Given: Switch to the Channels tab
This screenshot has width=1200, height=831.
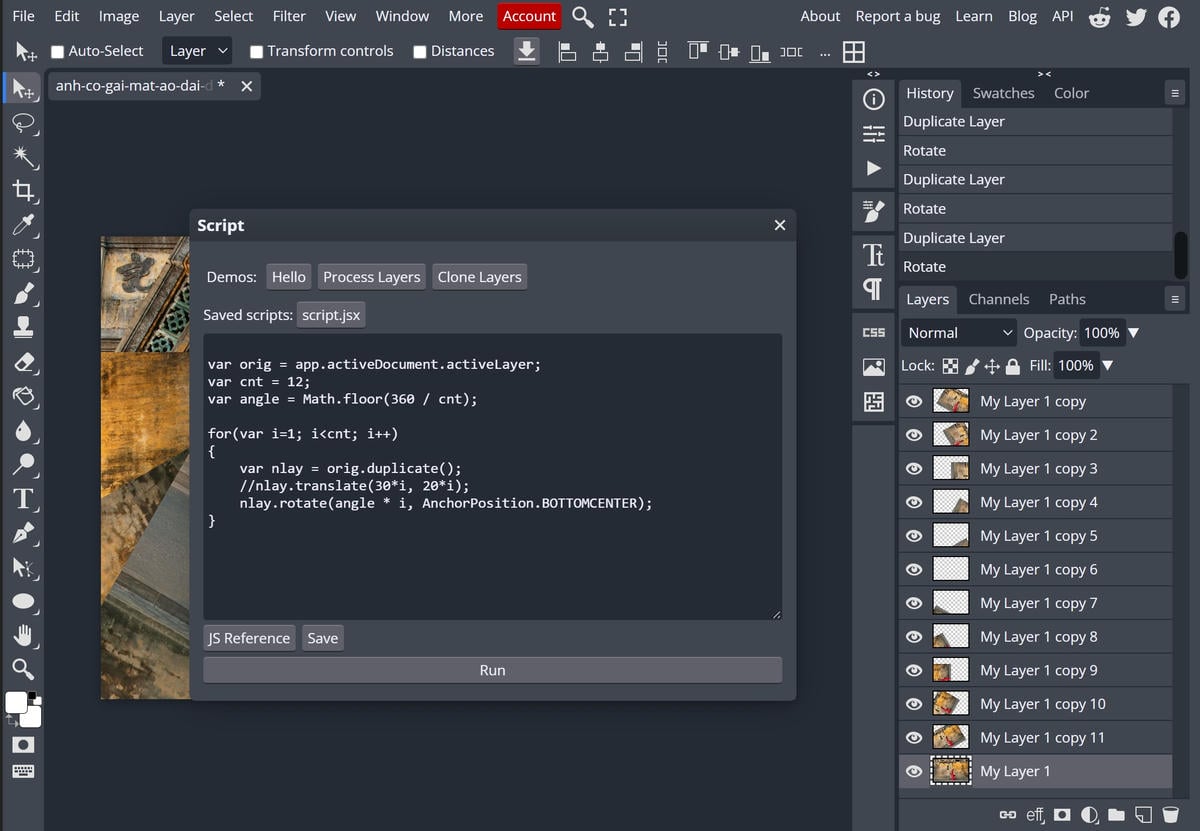Looking at the screenshot, I should click(x=998, y=299).
